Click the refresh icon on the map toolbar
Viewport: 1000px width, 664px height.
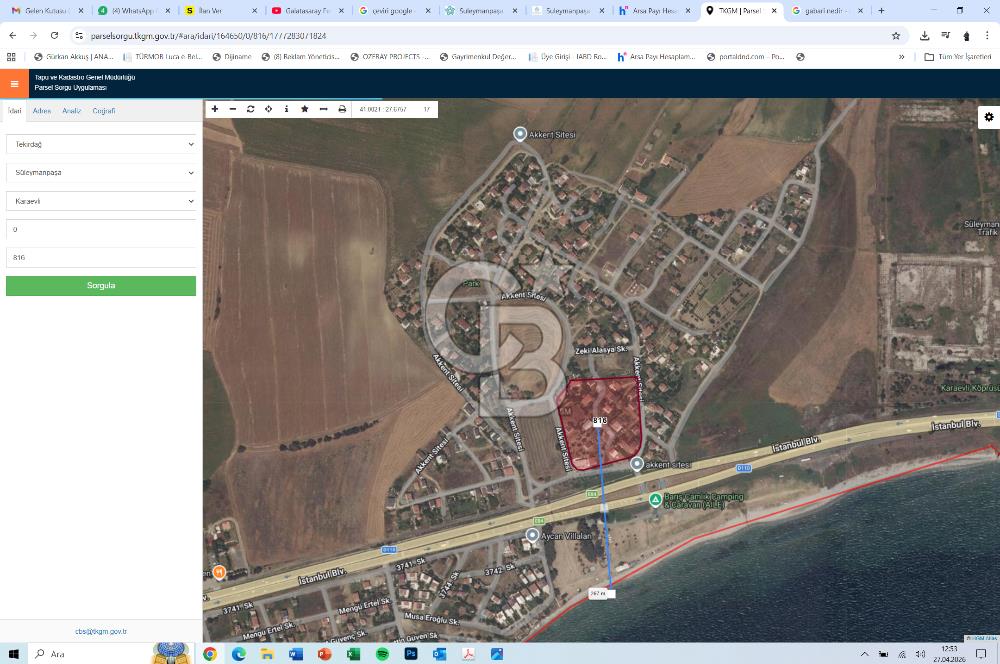click(x=251, y=108)
